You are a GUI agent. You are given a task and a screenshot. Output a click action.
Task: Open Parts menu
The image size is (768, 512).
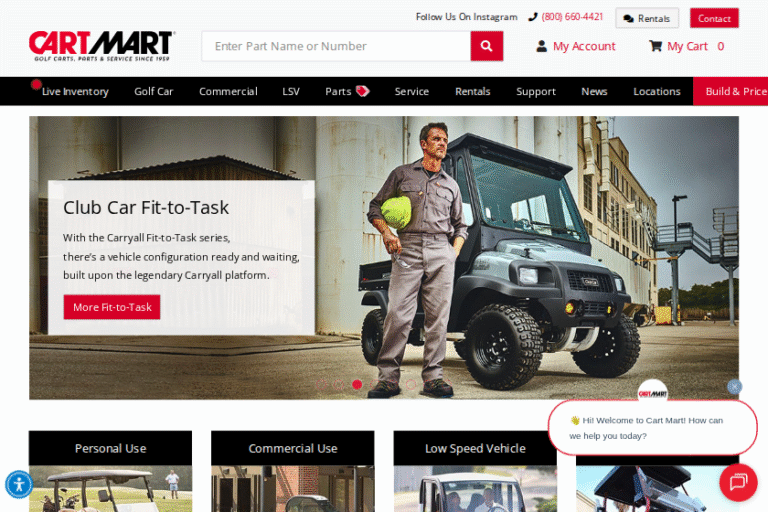(x=338, y=92)
